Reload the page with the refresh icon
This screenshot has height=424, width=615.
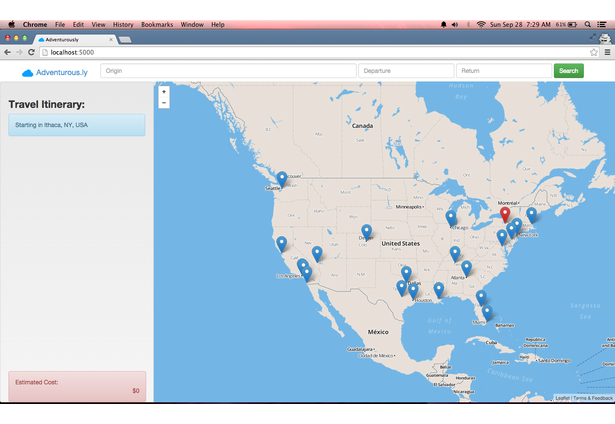[x=31, y=52]
